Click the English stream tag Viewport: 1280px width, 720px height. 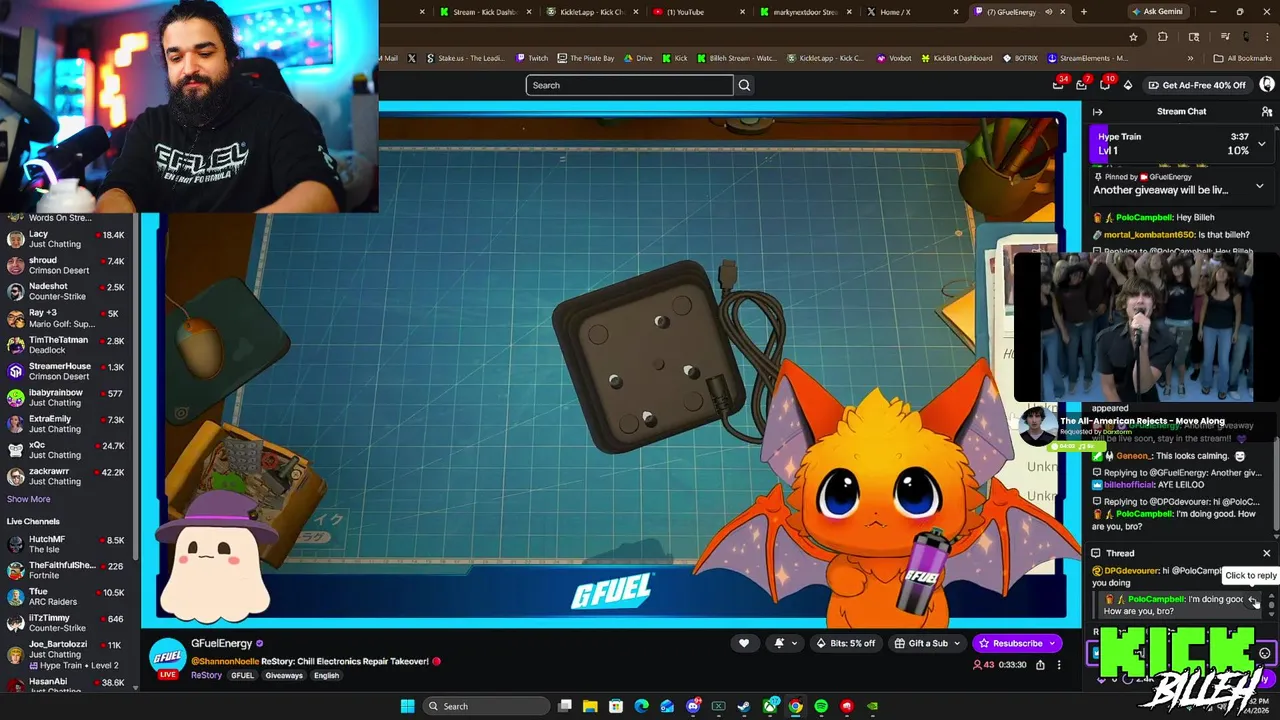pyautogui.click(x=326, y=676)
